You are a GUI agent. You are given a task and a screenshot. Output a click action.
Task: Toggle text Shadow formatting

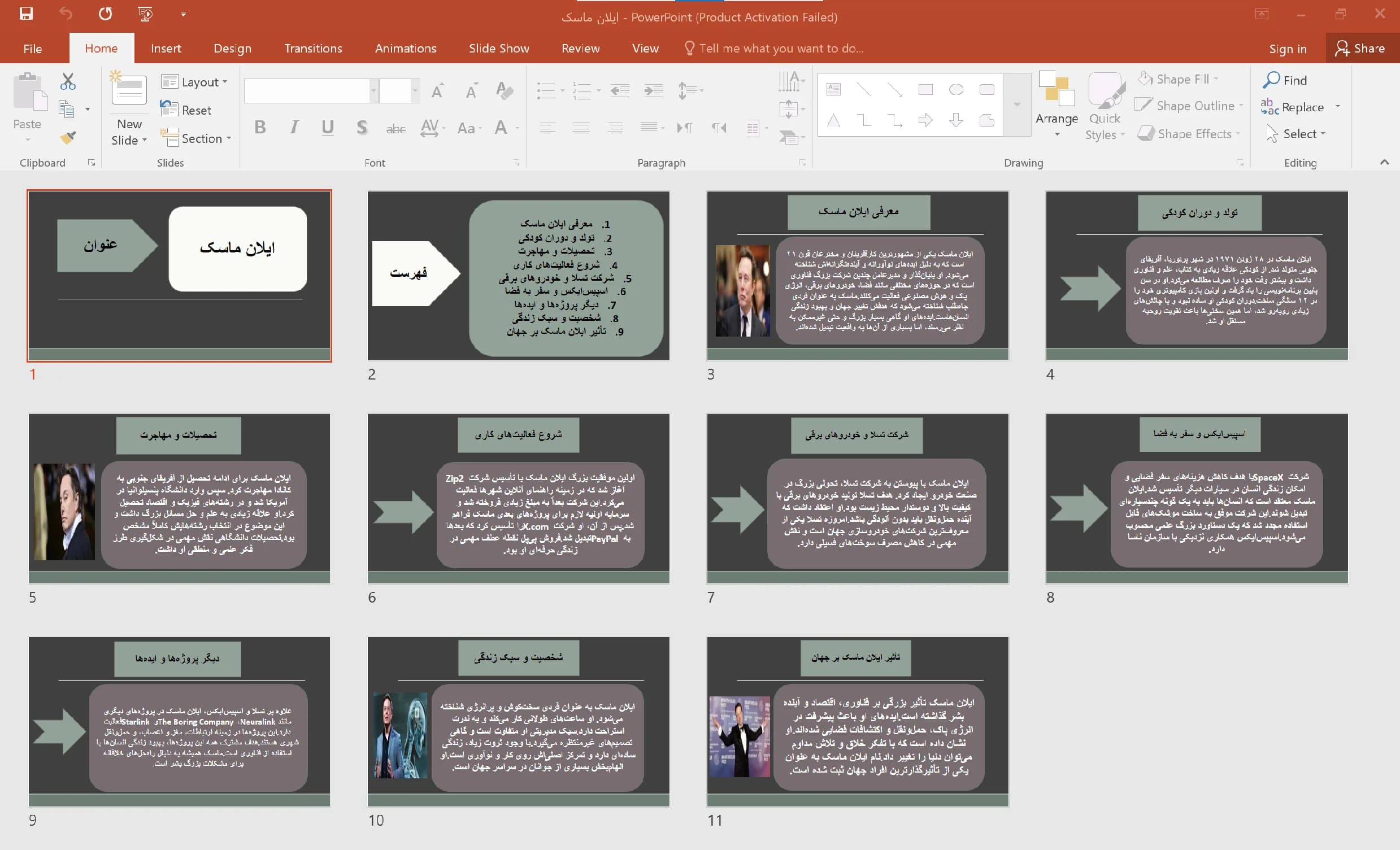pyautogui.click(x=362, y=127)
